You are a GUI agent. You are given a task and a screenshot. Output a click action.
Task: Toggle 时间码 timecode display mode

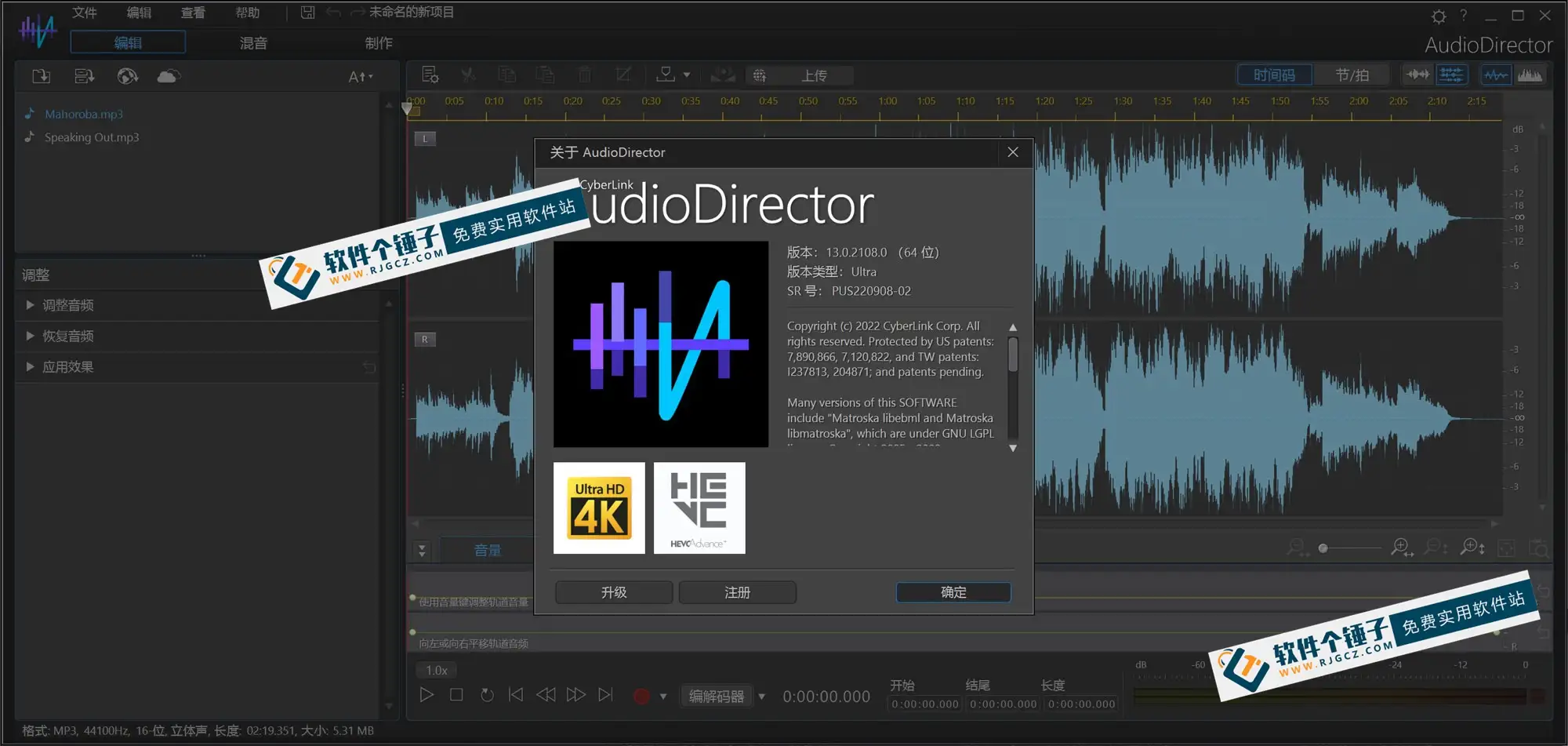click(x=1274, y=75)
